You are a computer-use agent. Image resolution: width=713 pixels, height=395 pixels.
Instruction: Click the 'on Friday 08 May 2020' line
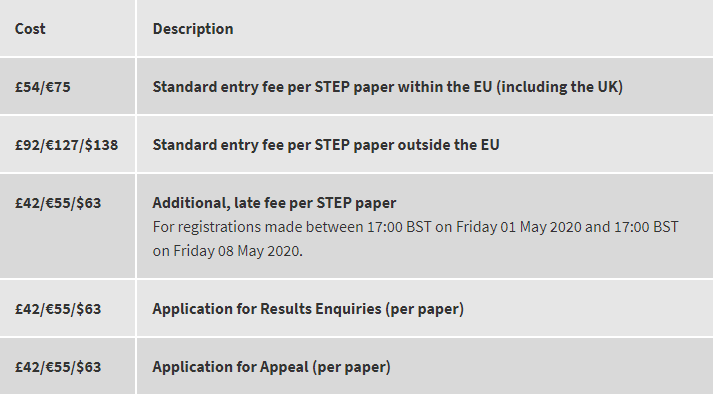[x=227, y=251]
